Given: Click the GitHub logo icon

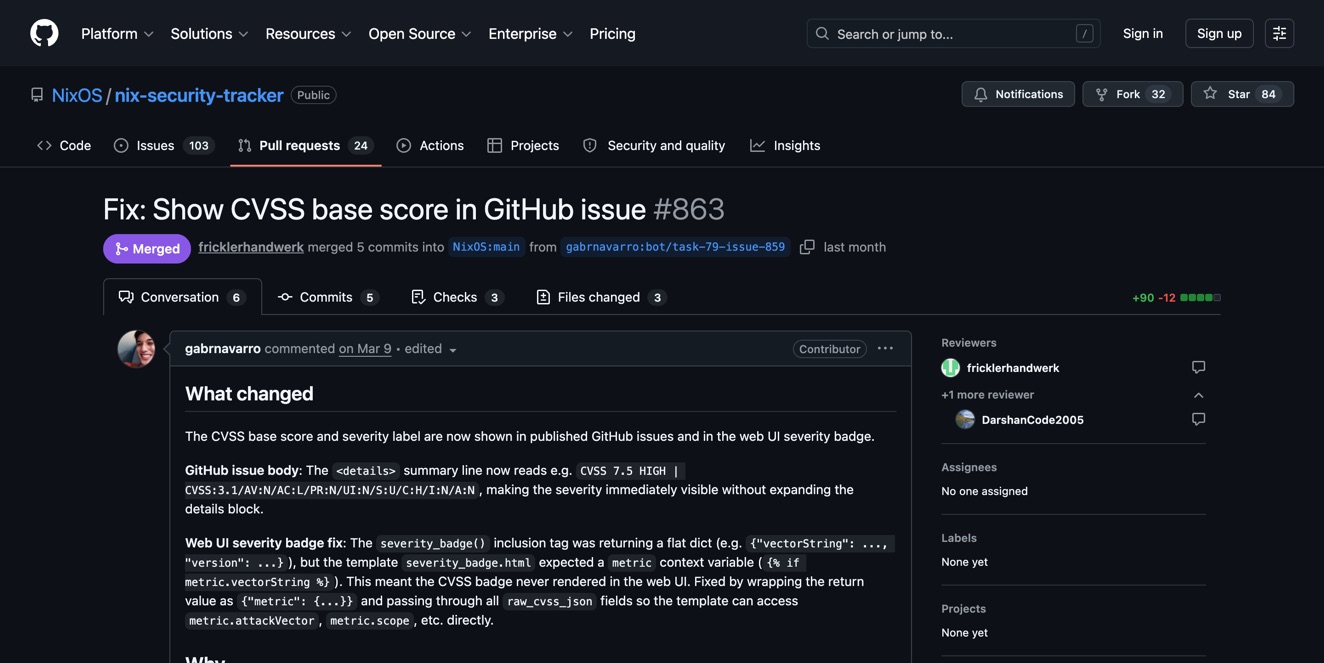Looking at the screenshot, I should (x=44, y=33).
